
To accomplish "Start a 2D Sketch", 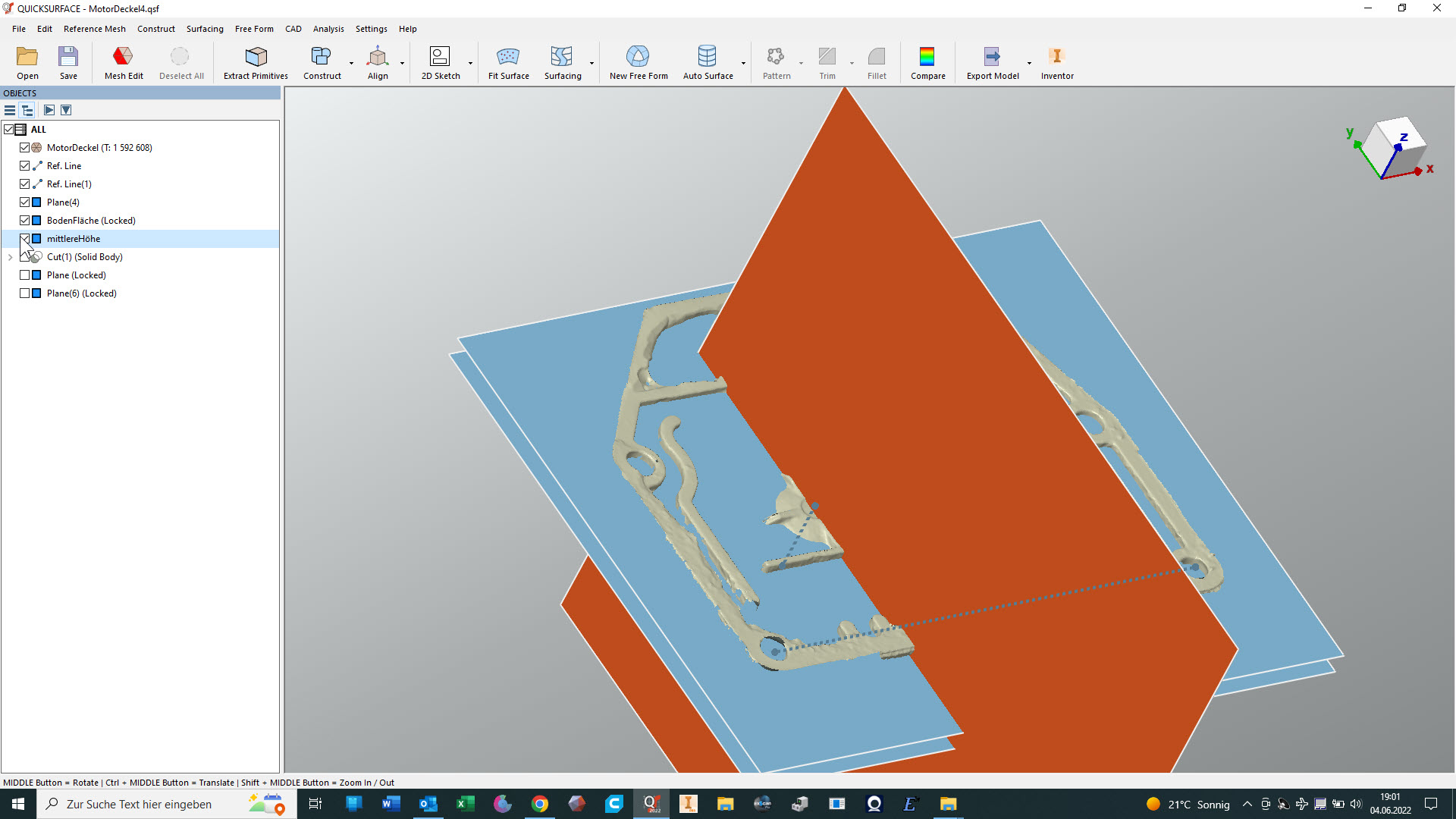I will [440, 62].
